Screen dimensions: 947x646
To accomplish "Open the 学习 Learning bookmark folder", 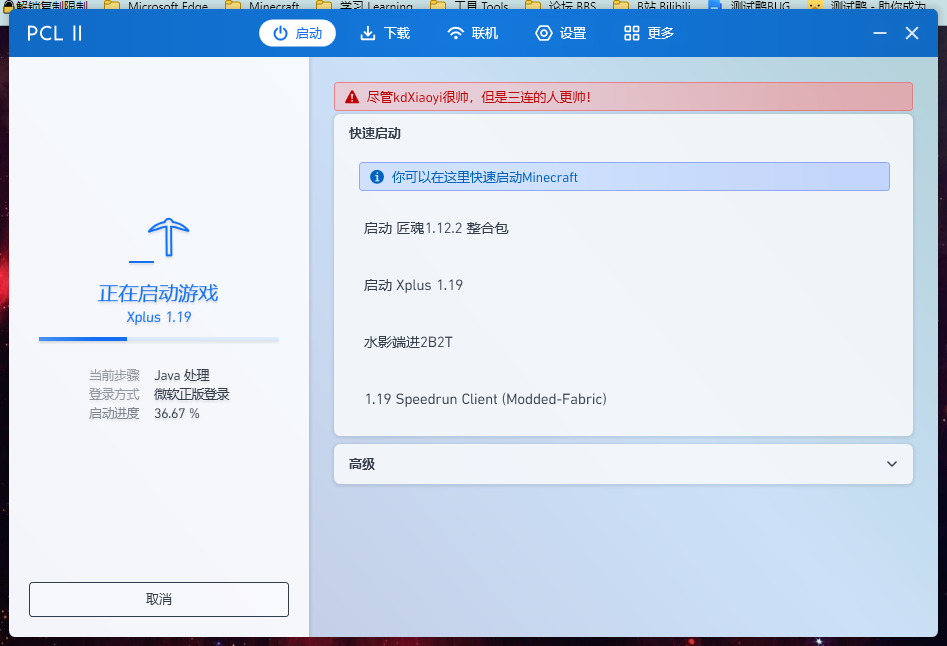I will [365, 5].
